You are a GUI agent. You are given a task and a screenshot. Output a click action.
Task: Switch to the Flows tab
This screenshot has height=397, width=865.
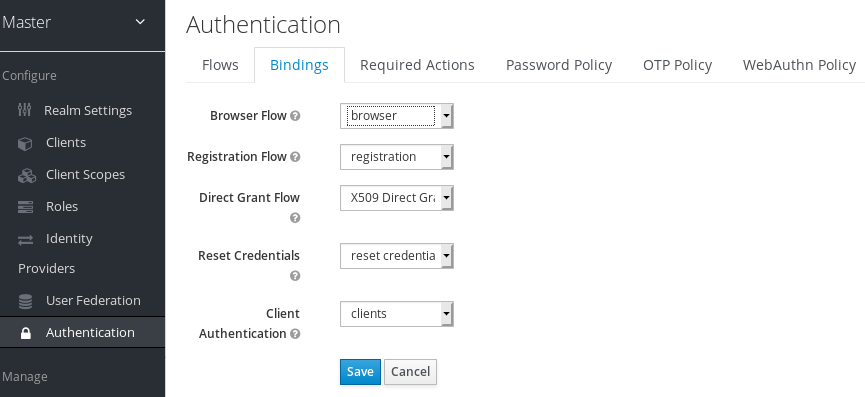point(220,65)
